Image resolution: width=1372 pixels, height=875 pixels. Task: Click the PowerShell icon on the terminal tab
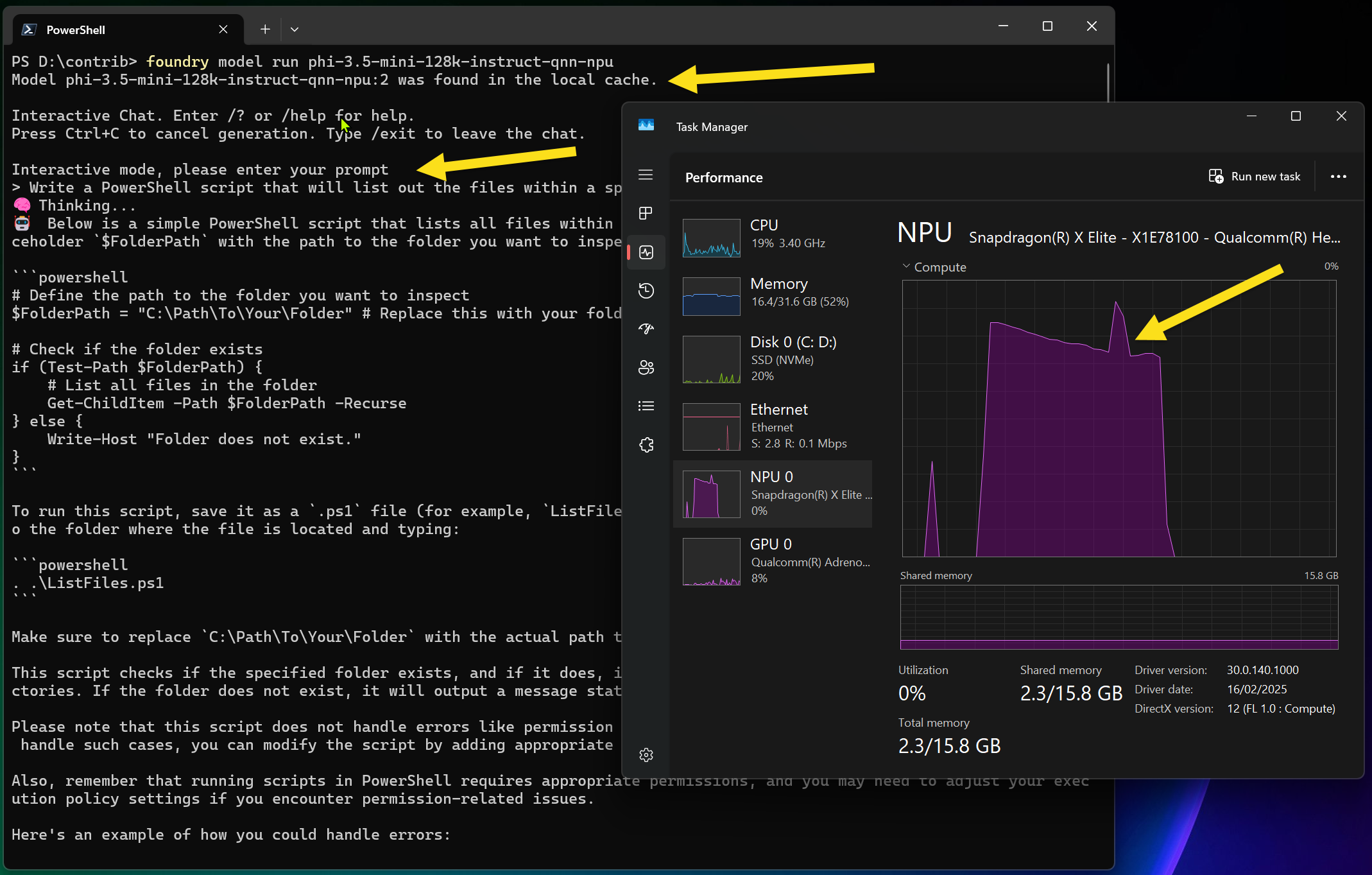click(x=29, y=29)
